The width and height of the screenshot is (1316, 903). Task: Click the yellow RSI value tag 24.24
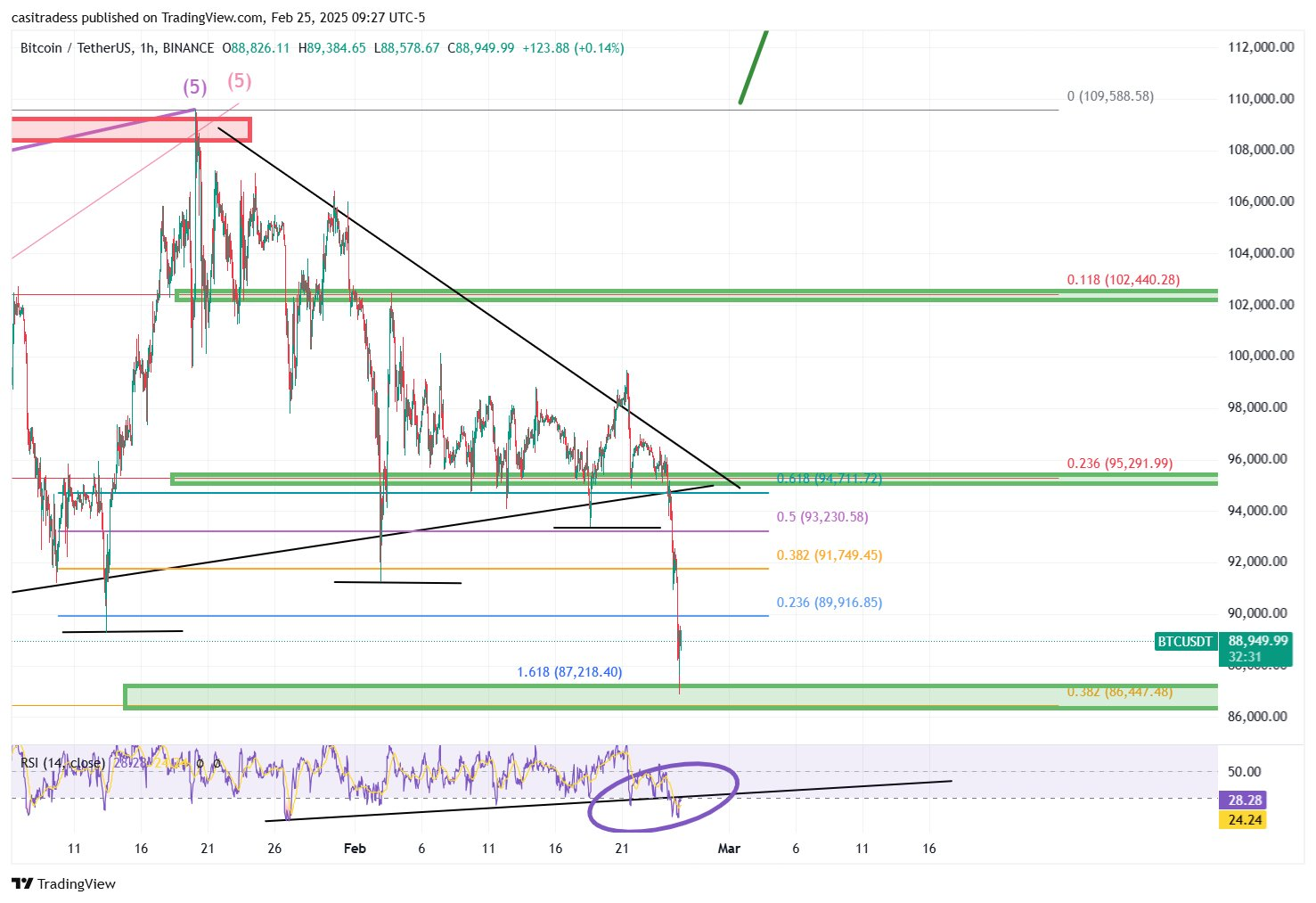[x=1245, y=819]
